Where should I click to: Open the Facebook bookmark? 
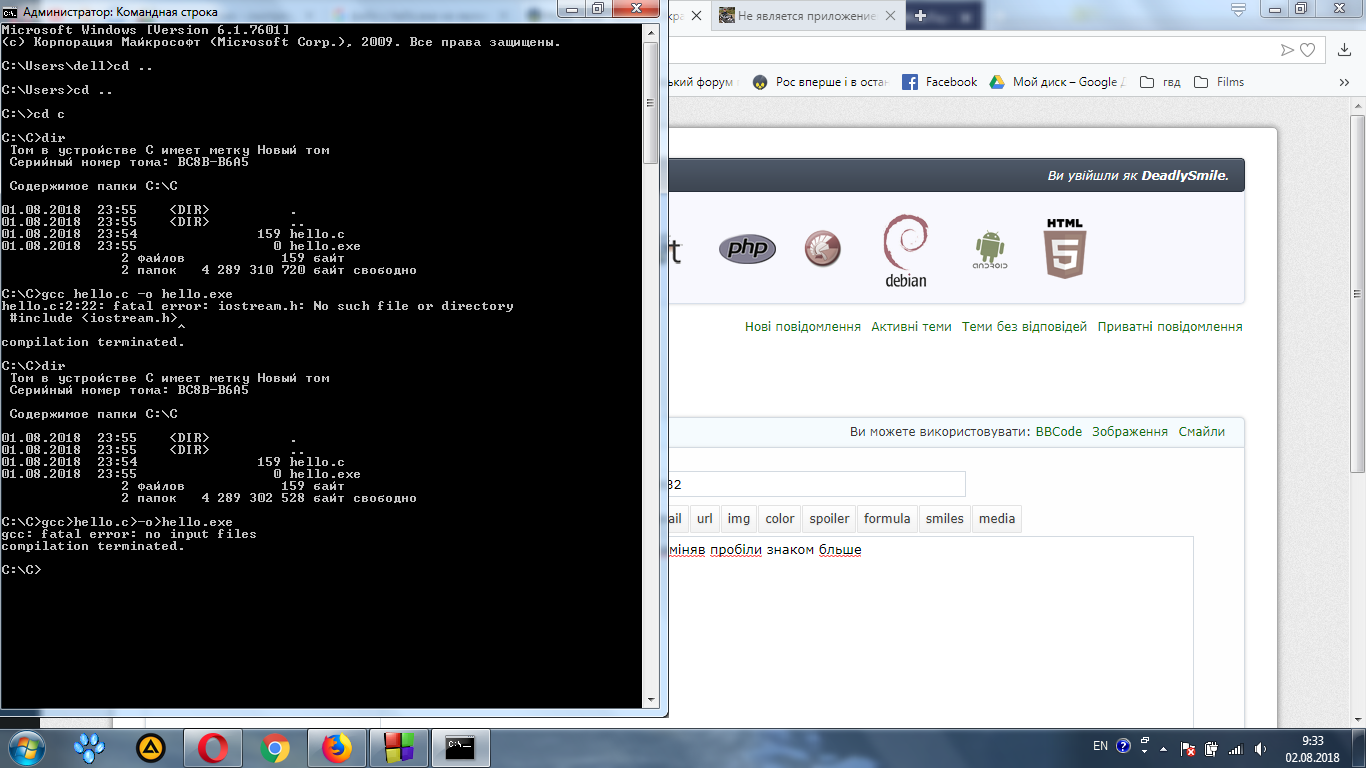pyautogui.click(x=940, y=82)
